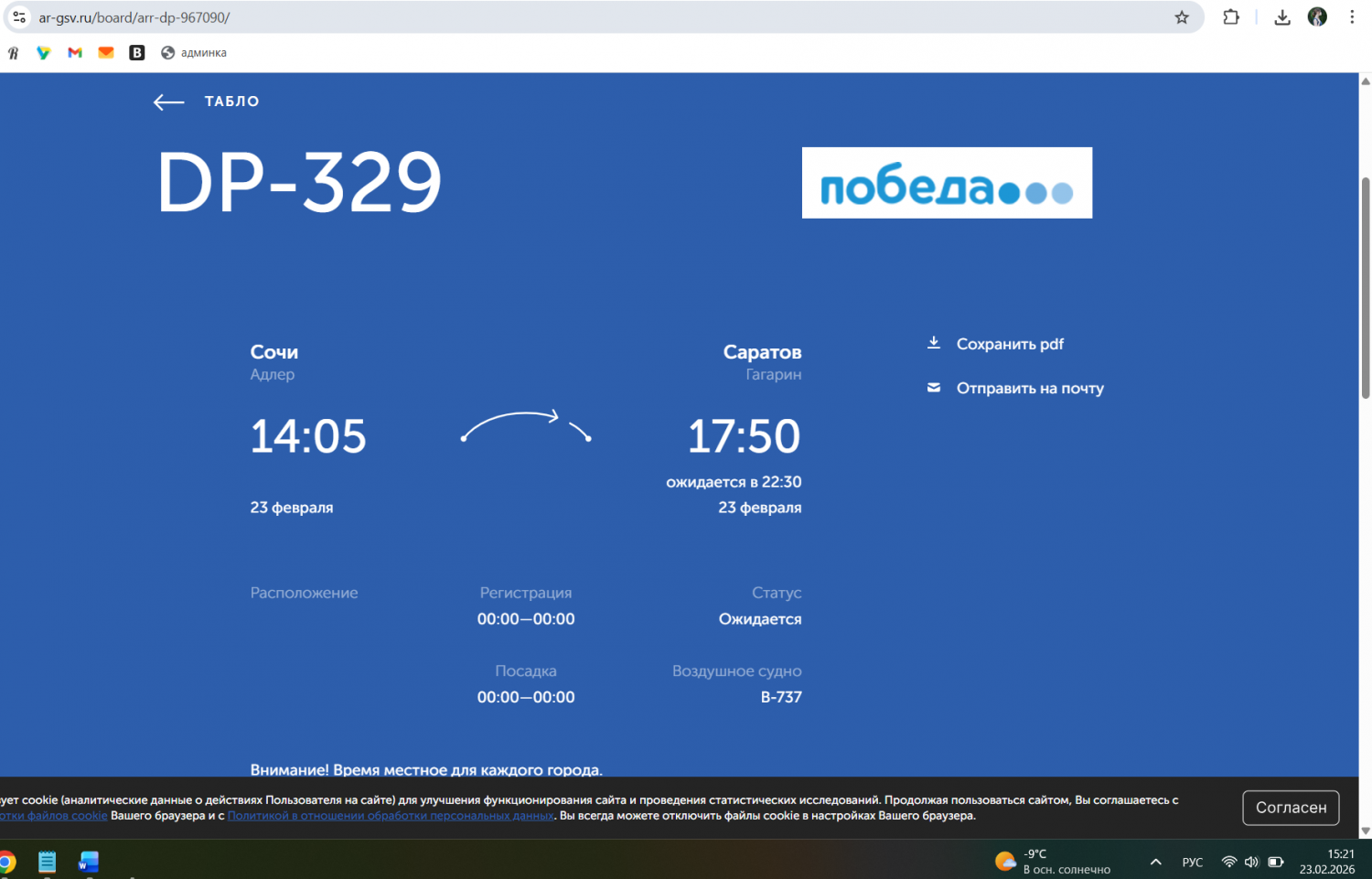Bookmark this page with the star icon

[1182, 17]
